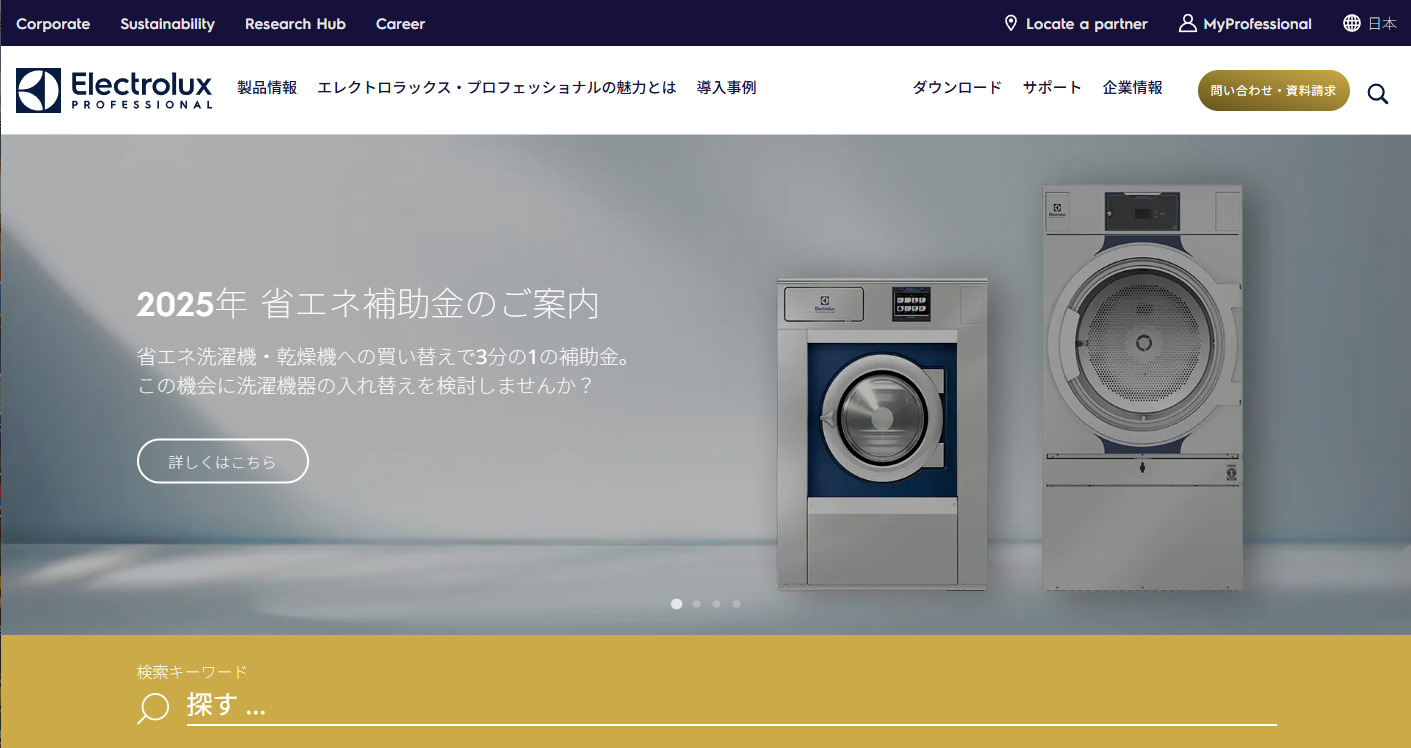Click the globe language icon

pos(1352,23)
